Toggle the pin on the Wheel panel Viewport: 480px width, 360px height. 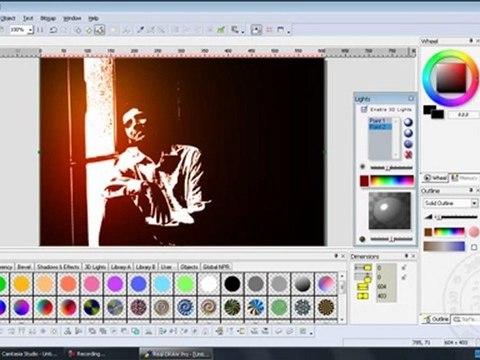(x=471, y=41)
